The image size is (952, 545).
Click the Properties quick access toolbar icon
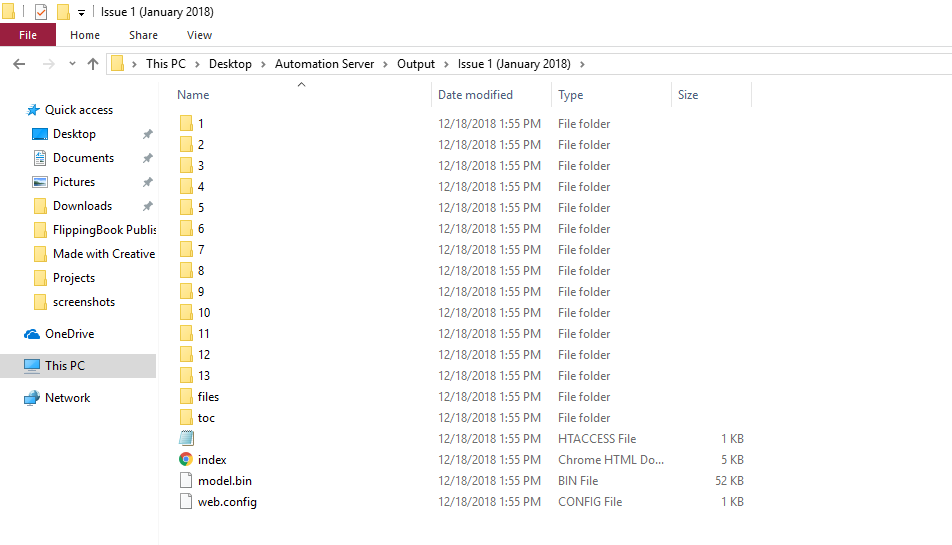pyautogui.click(x=41, y=12)
